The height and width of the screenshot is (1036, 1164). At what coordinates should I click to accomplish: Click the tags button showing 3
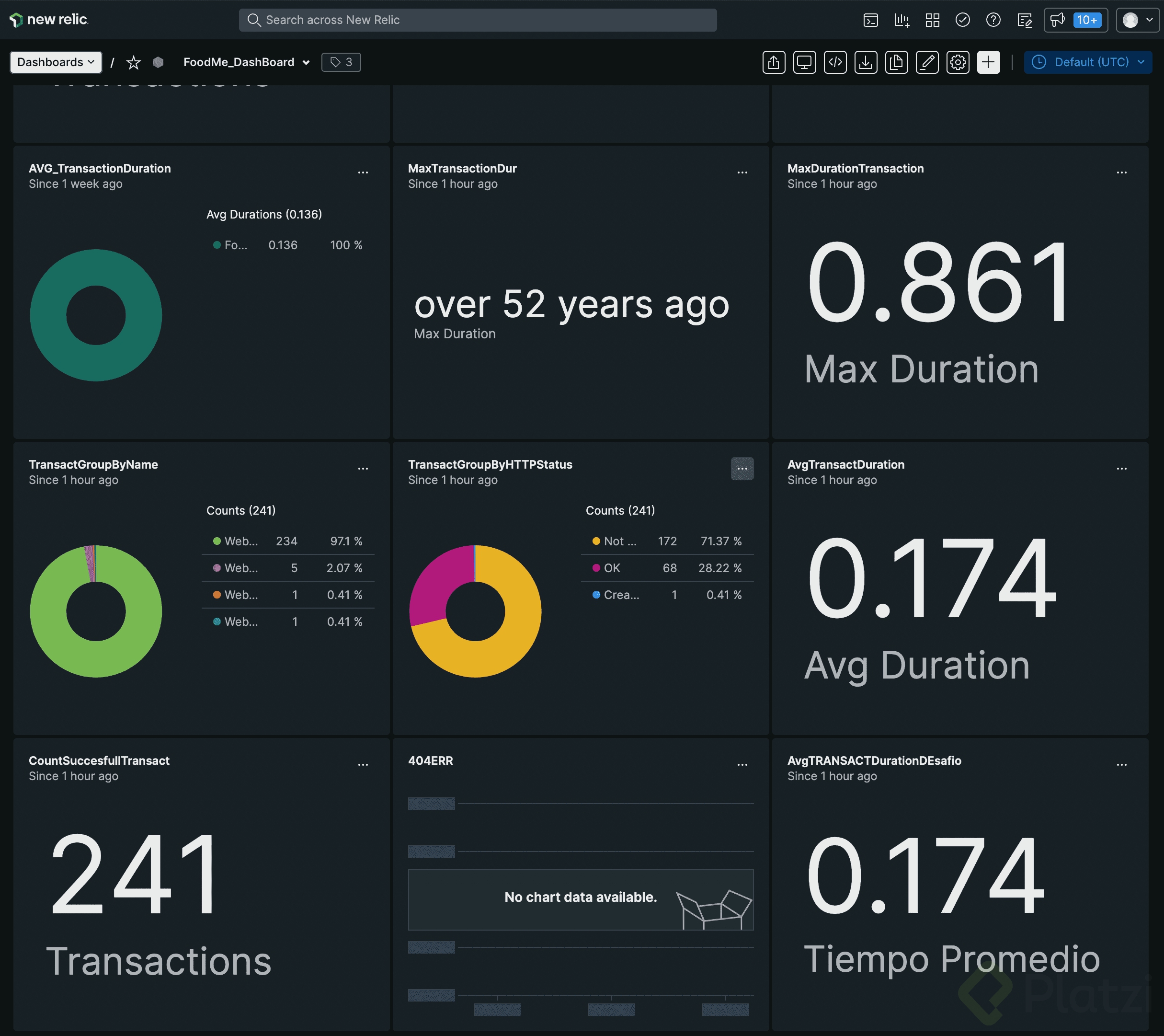click(341, 62)
